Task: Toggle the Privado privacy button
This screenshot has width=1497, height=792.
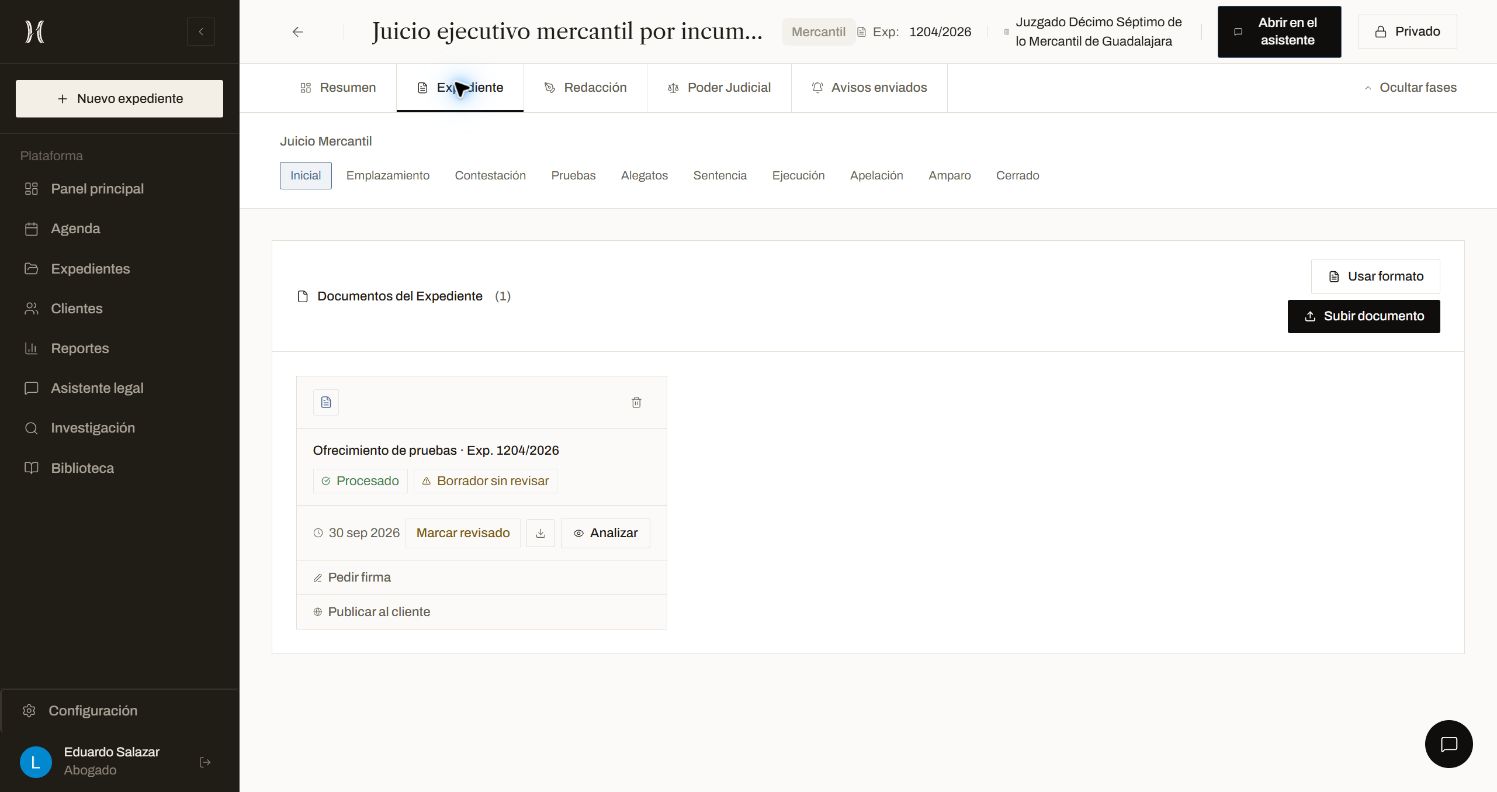Action: click(x=1407, y=32)
